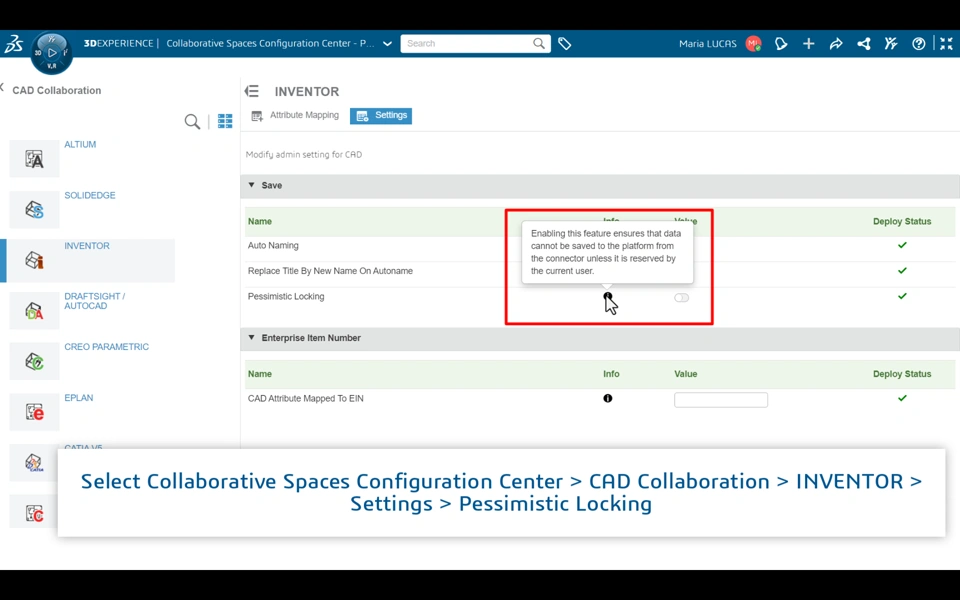Click the tools icon left of the help icon

[891, 43]
